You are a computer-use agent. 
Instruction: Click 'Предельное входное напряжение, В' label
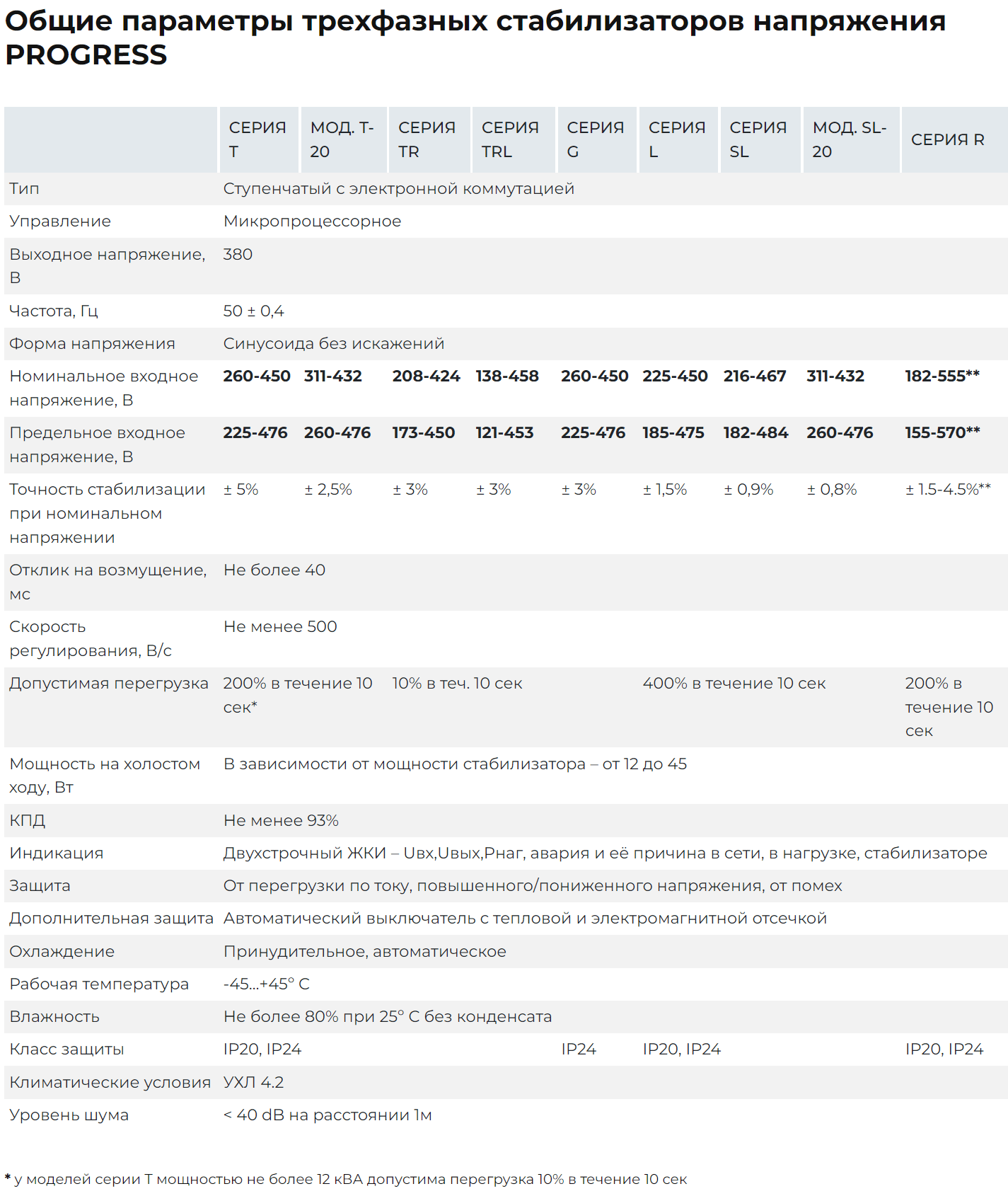tap(98, 444)
